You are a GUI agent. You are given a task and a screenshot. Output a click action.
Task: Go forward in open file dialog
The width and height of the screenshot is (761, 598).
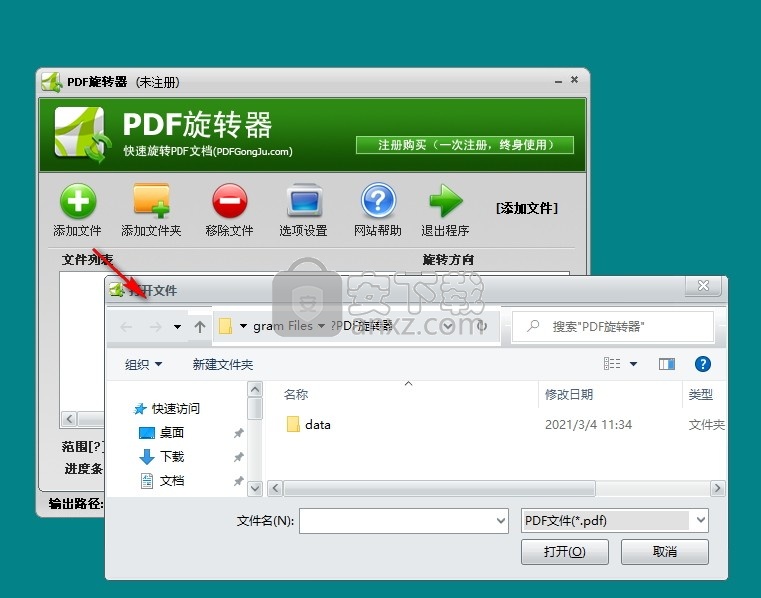[155, 327]
